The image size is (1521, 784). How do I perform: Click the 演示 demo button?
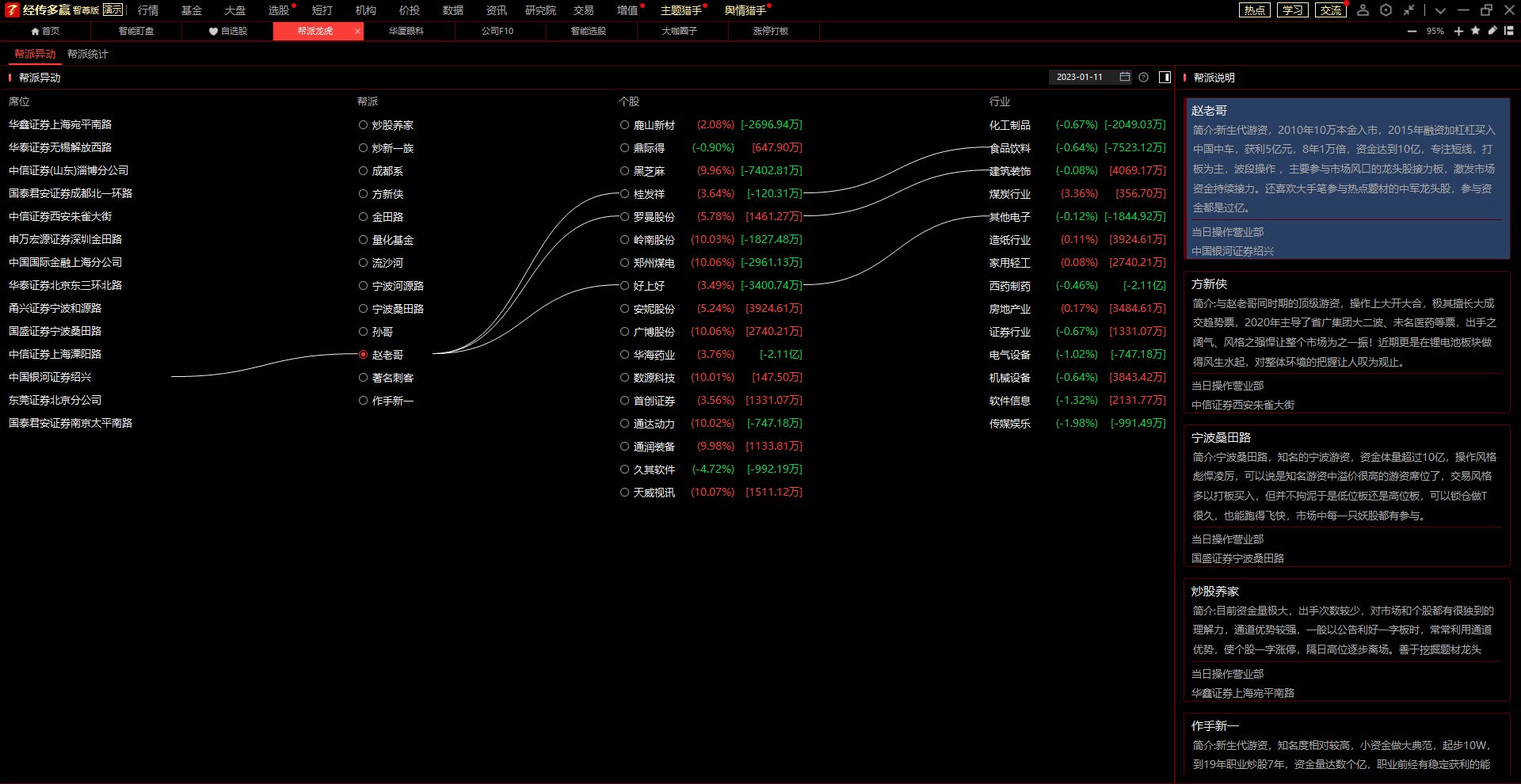coord(113,10)
